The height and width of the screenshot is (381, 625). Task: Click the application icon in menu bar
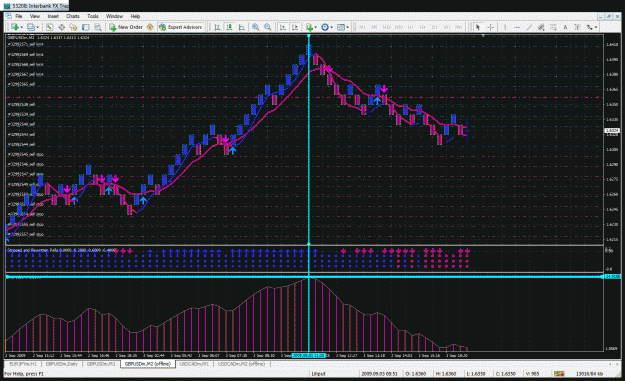pyautogui.click(x=8, y=16)
